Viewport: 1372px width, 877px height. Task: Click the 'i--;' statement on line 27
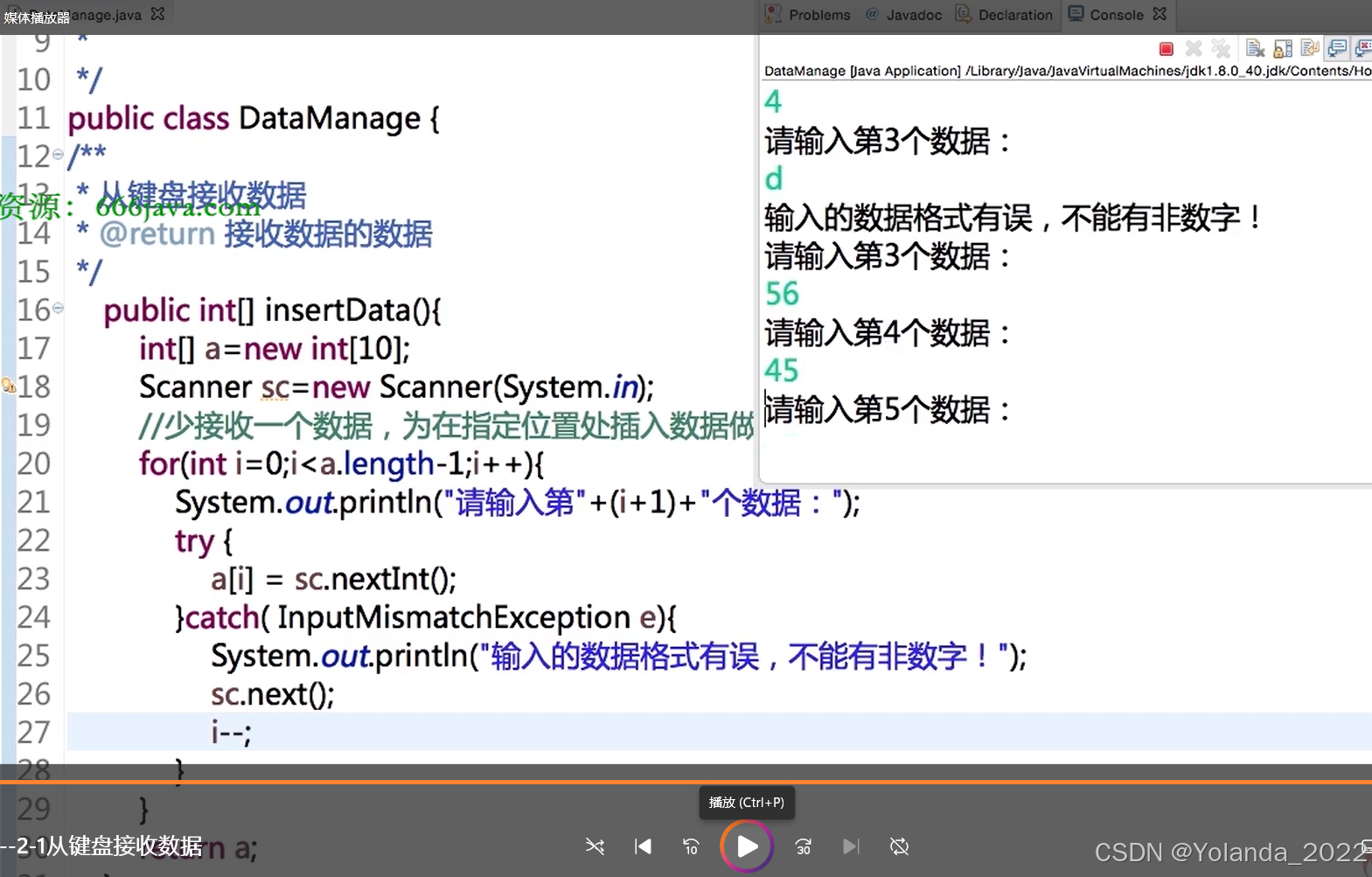point(231,733)
